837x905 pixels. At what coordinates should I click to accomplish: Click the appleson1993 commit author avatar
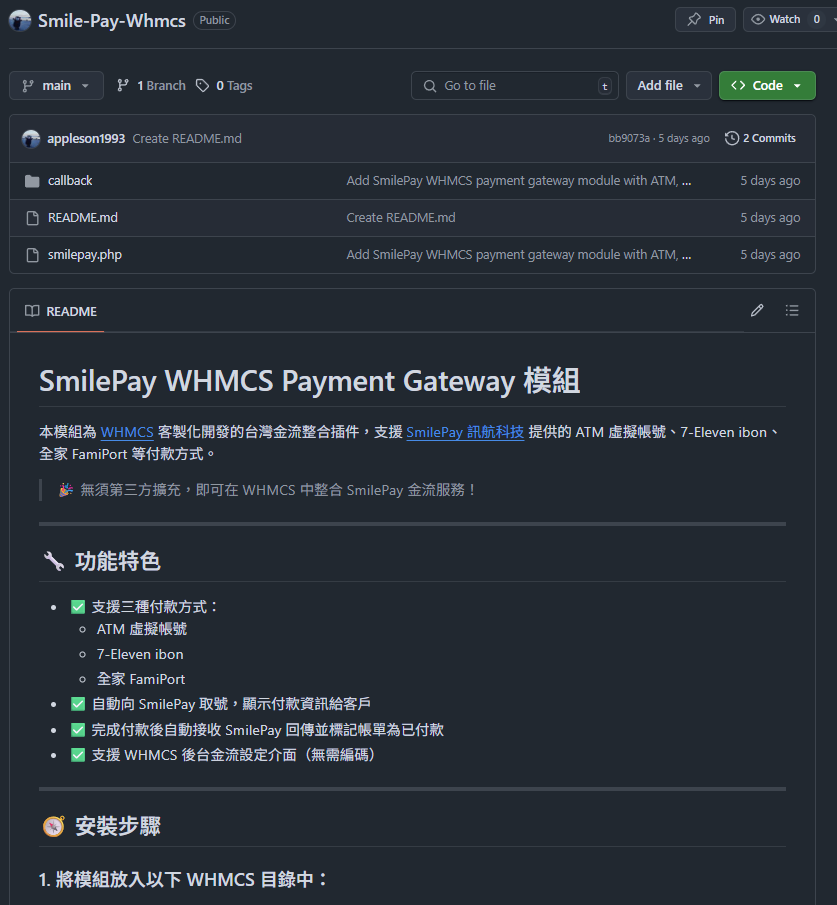click(x=31, y=139)
